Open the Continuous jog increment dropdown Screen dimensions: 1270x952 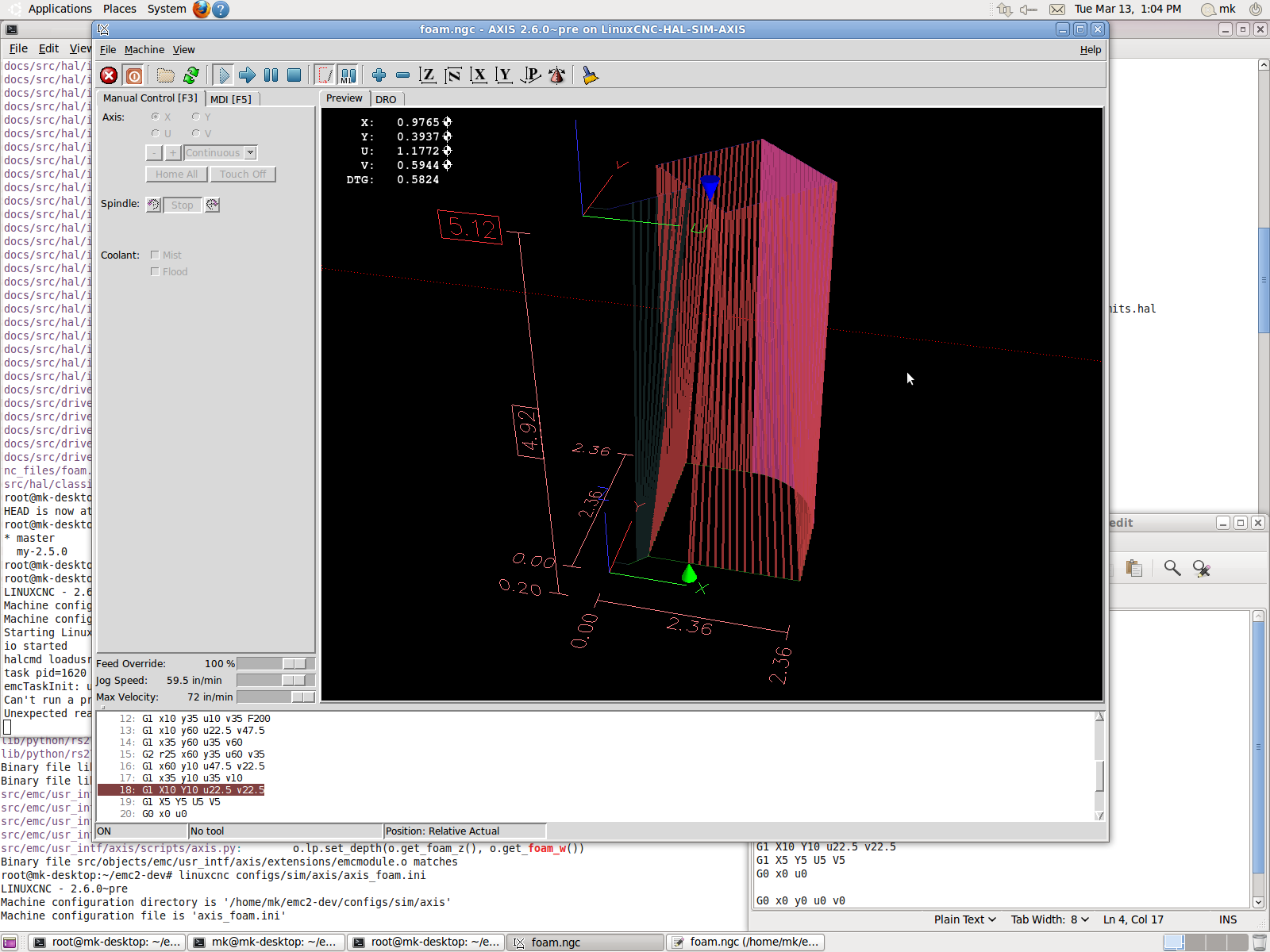[x=250, y=152]
